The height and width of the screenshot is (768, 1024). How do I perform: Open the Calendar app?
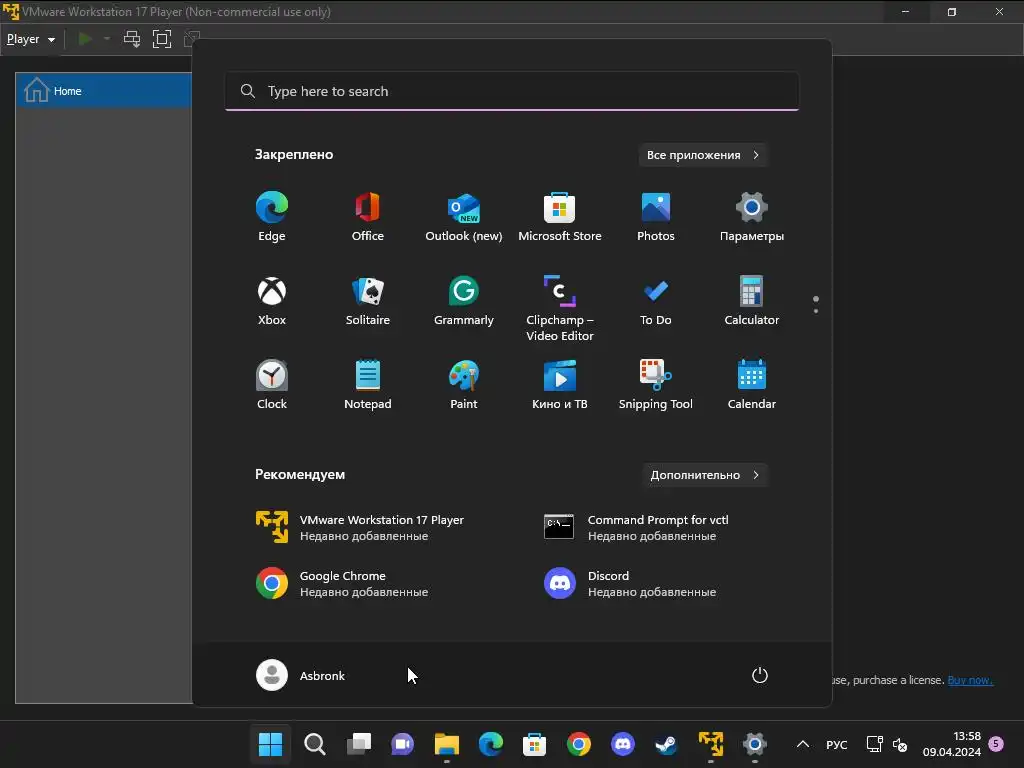752,385
